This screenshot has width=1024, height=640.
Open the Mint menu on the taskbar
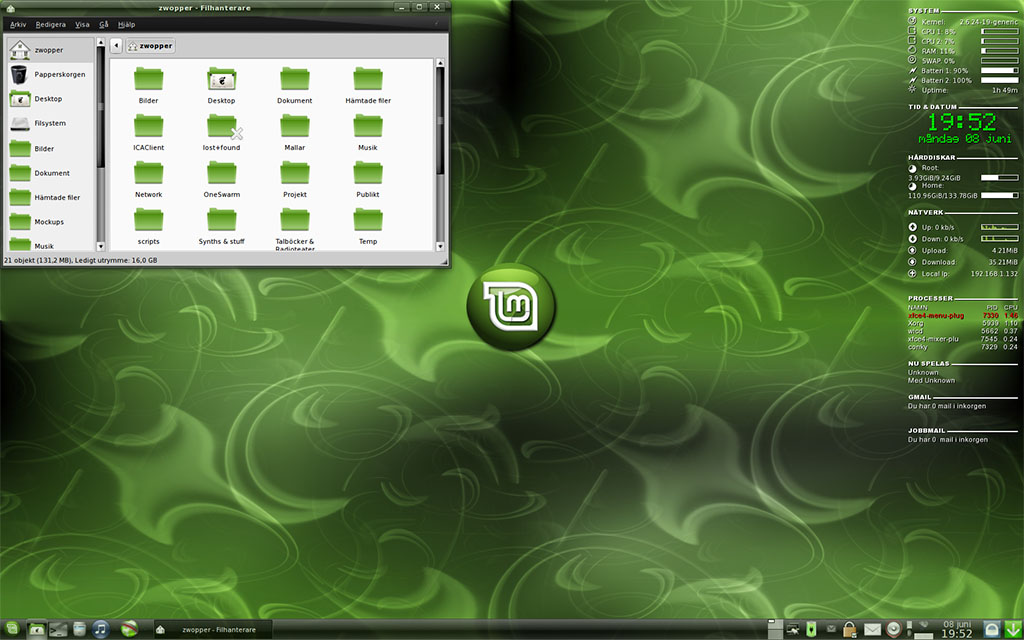click(11, 629)
